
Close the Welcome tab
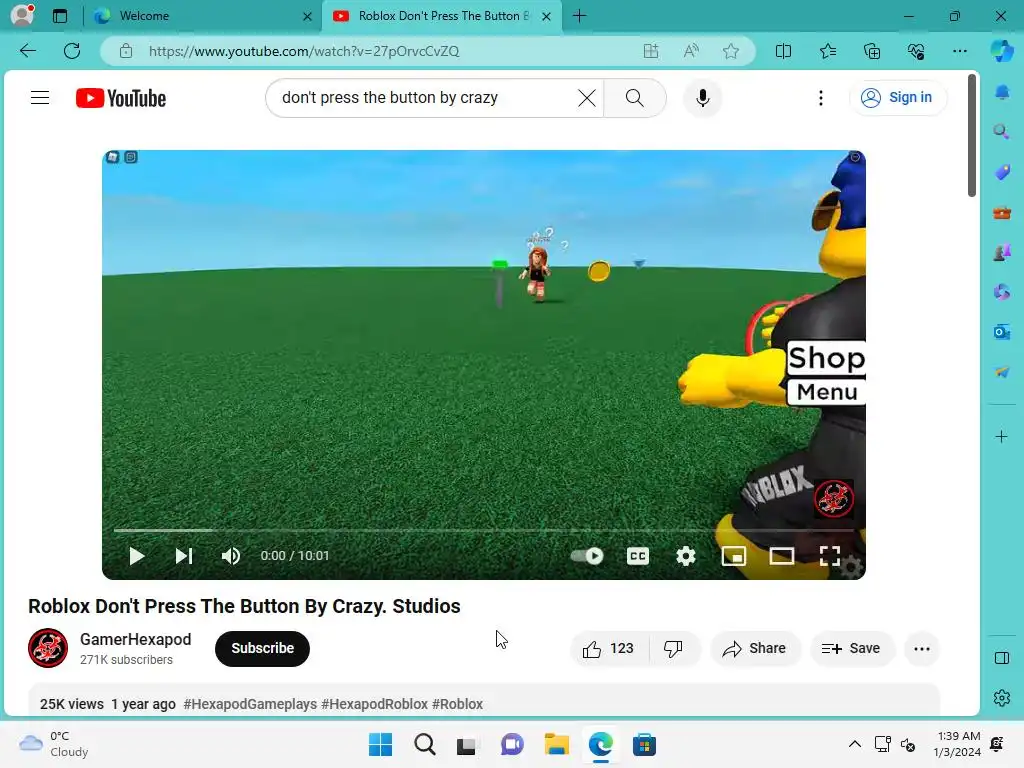coord(307,16)
